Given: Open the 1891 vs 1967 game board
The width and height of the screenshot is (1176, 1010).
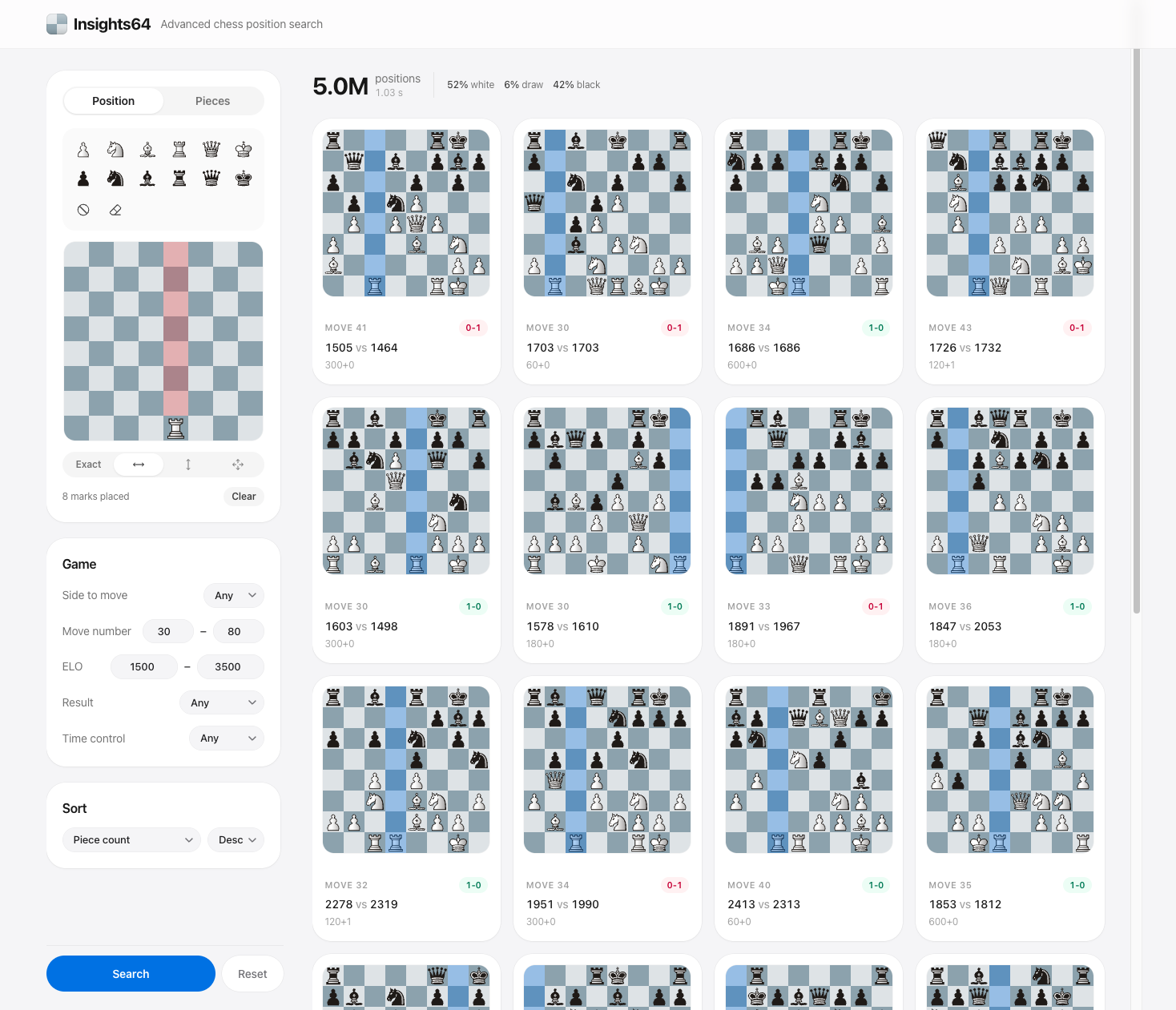Looking at the screenshot, I should (809, 491).
